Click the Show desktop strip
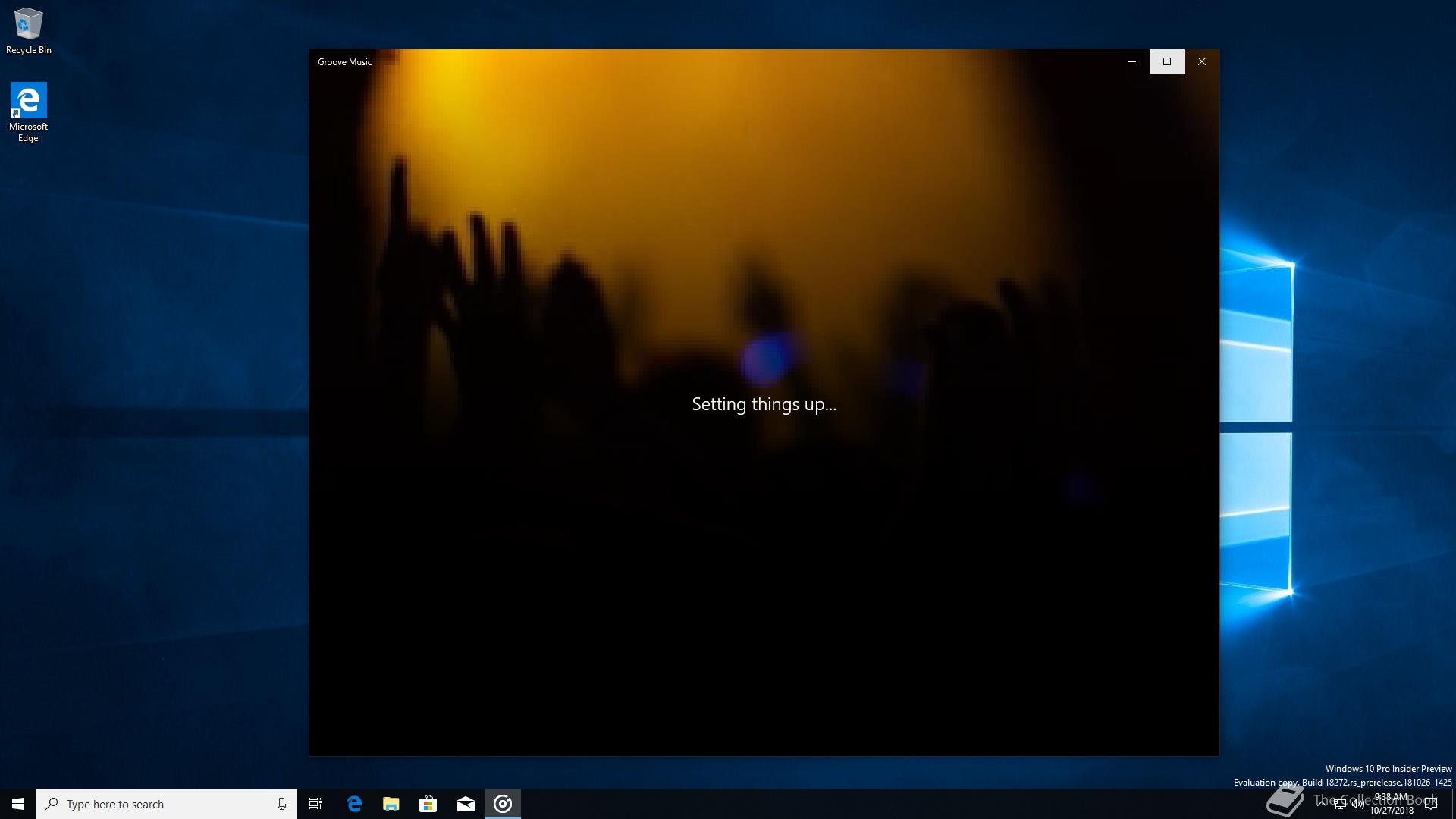The width and height of the screenshot is (1456, 819). coord(1453,804)
